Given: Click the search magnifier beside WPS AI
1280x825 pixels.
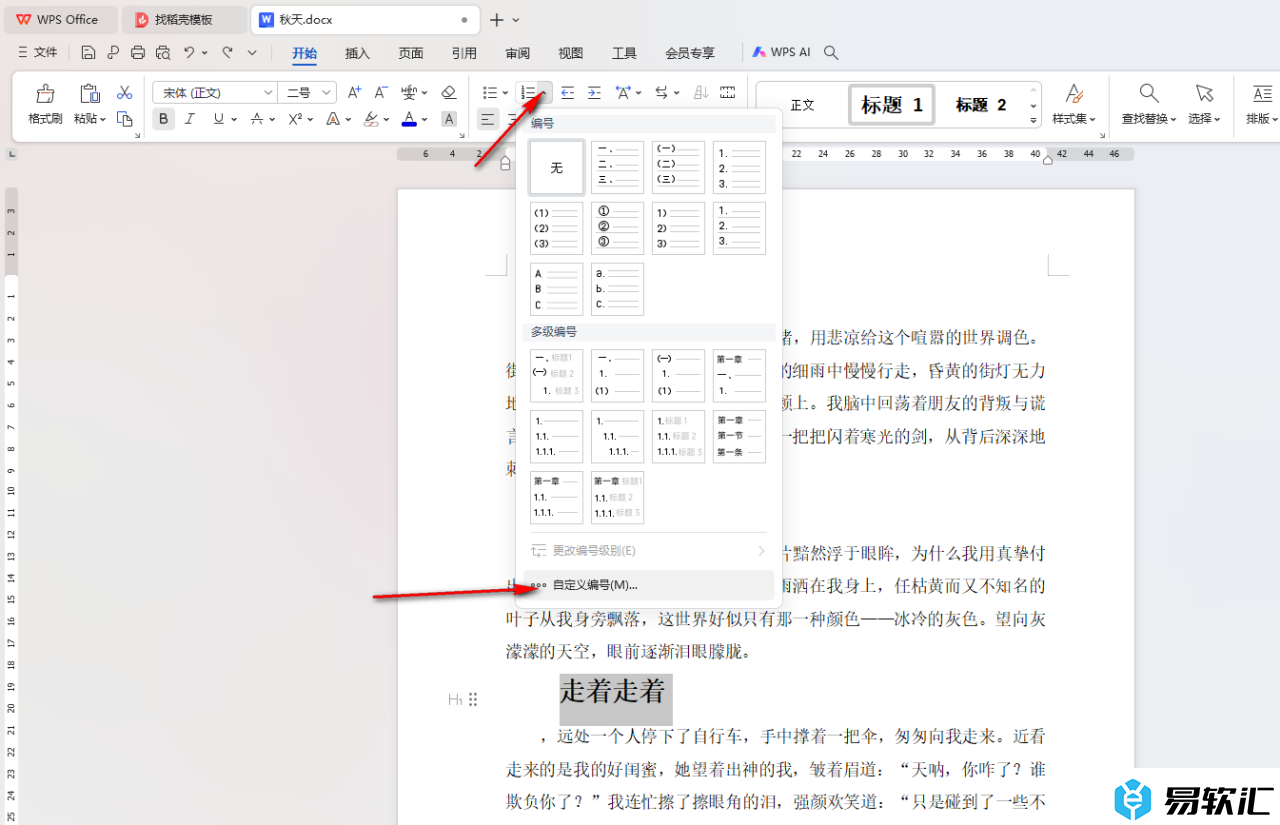Looking at the screenshot, I should pyautogui.click(x=831, y=52).
